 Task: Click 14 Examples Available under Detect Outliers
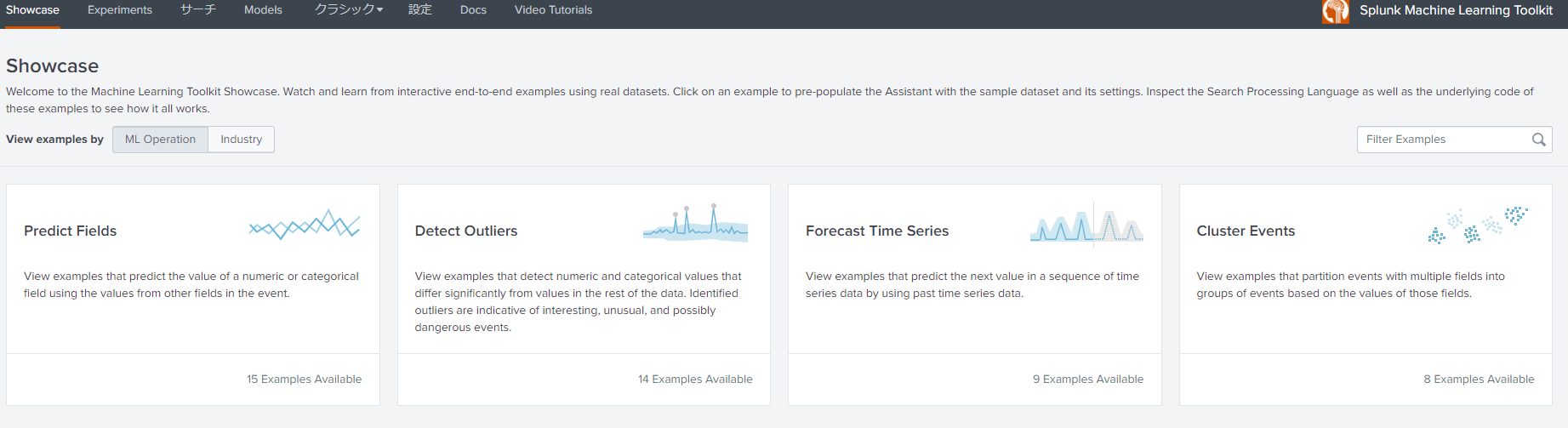pyautogui.click(x=695, y=379)
